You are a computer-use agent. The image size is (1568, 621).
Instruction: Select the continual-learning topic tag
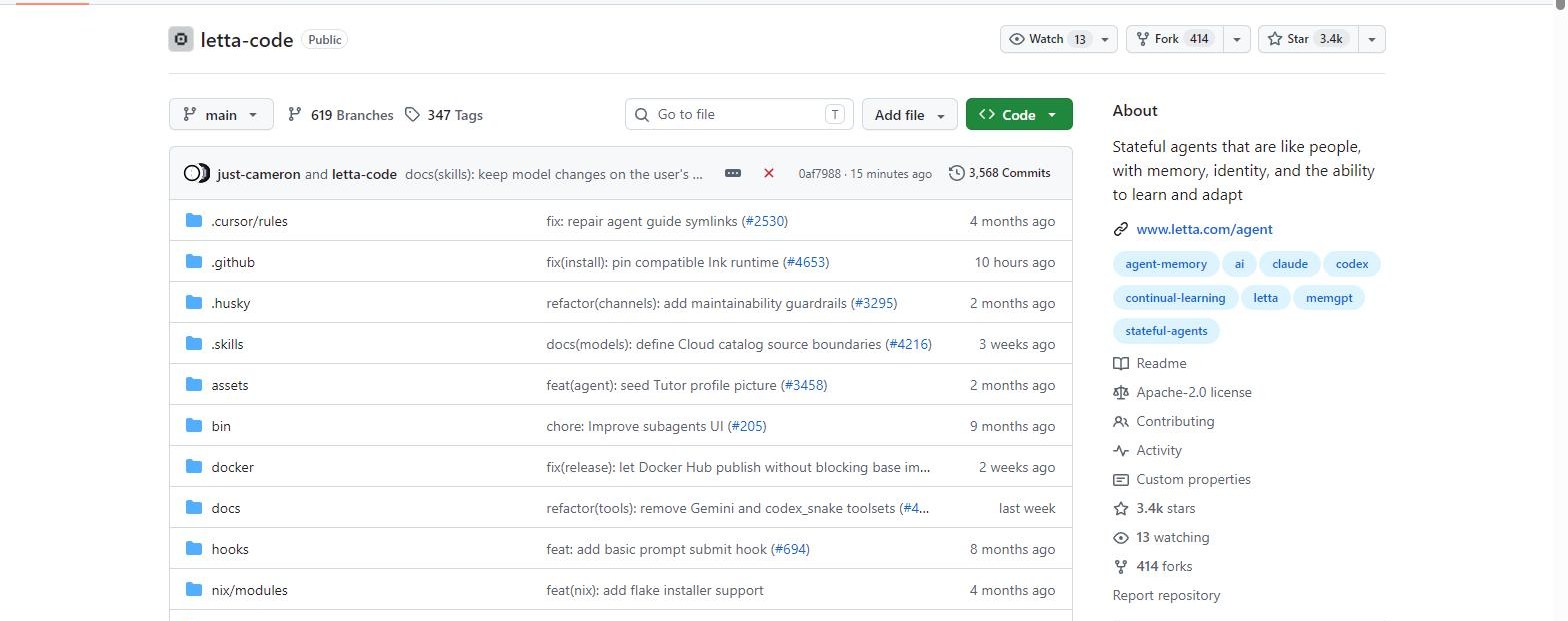[x=1175, y=298]
